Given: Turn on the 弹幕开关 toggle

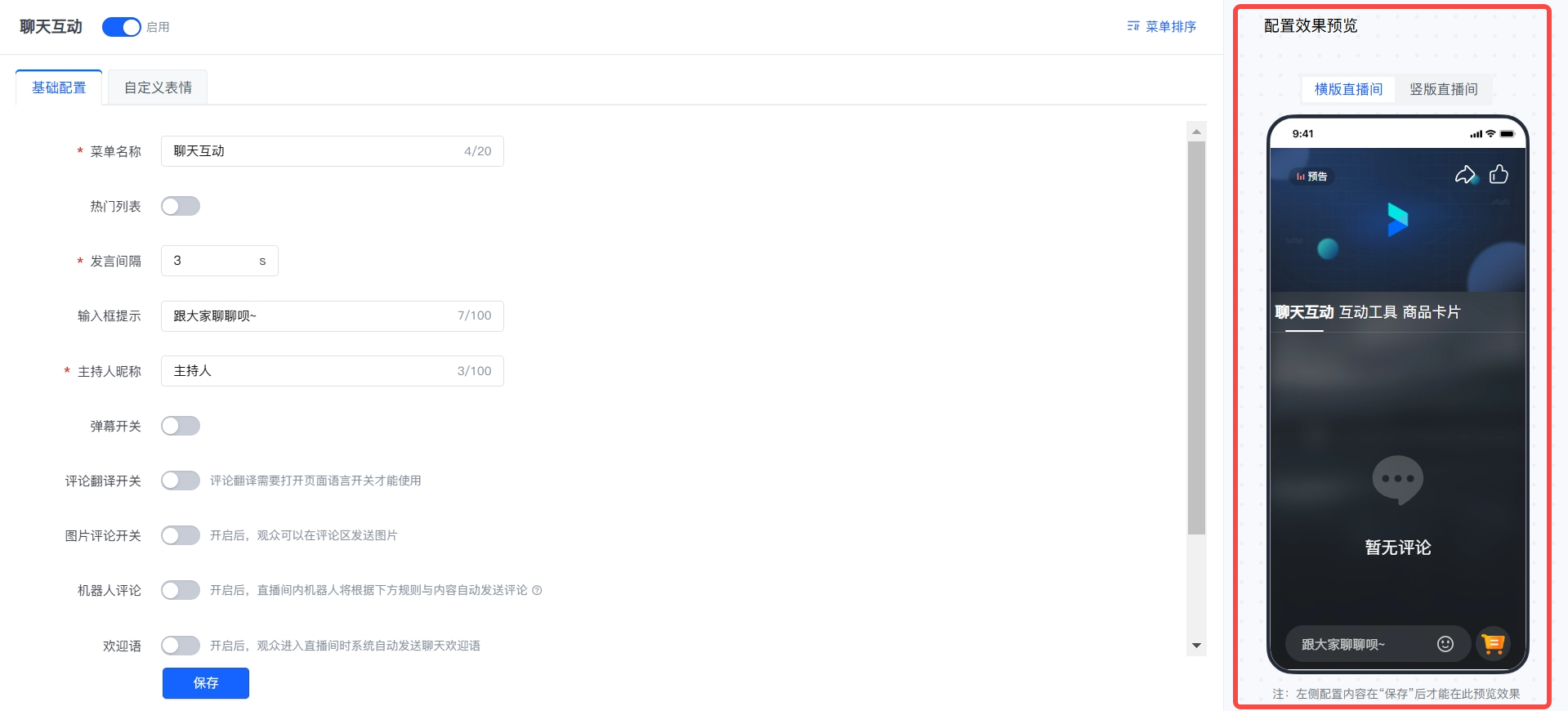Looking at the screenshot, I should tap(181, 426).
